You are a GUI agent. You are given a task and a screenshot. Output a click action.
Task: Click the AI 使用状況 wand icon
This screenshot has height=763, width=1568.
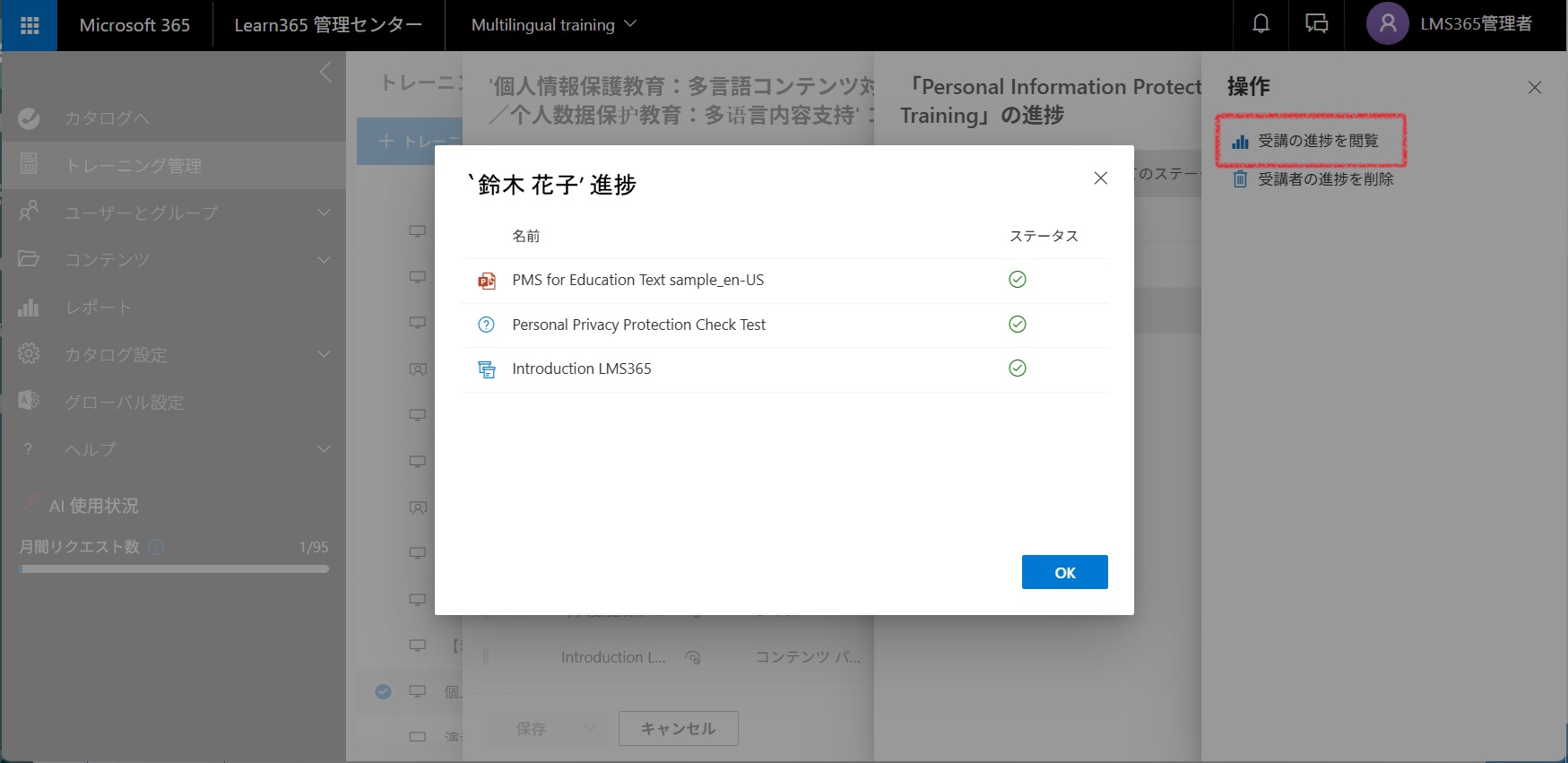click(30, 504)
